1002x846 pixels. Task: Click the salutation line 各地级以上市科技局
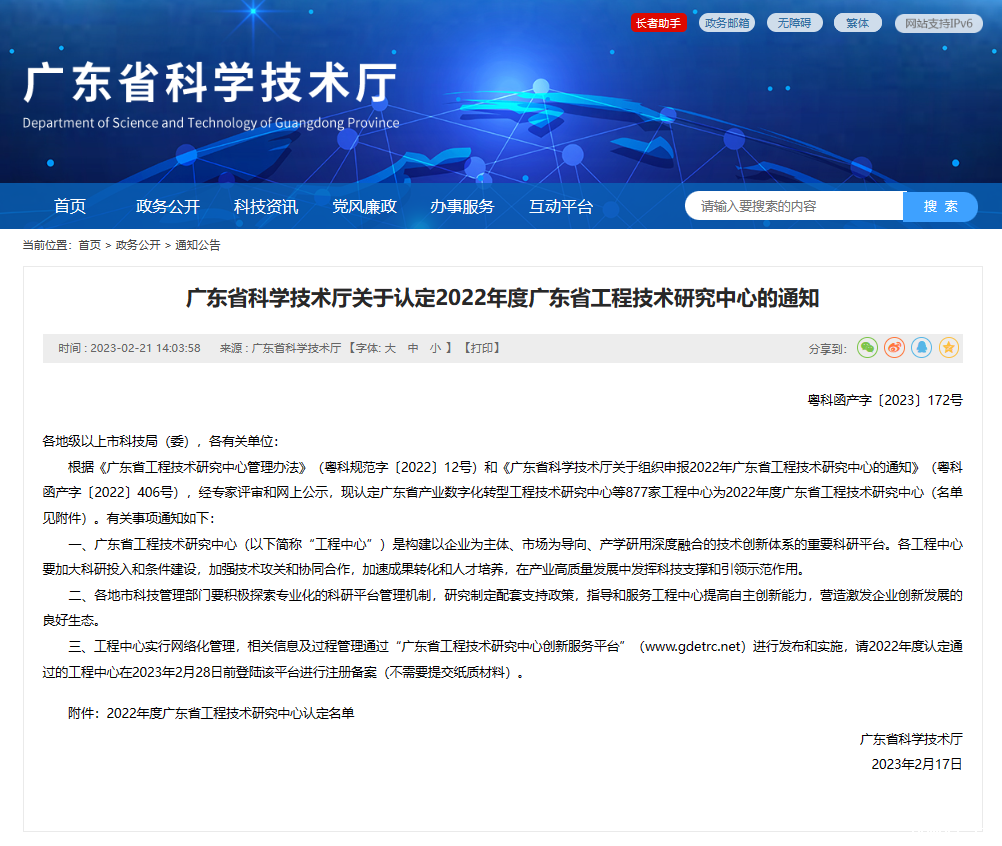160,442
